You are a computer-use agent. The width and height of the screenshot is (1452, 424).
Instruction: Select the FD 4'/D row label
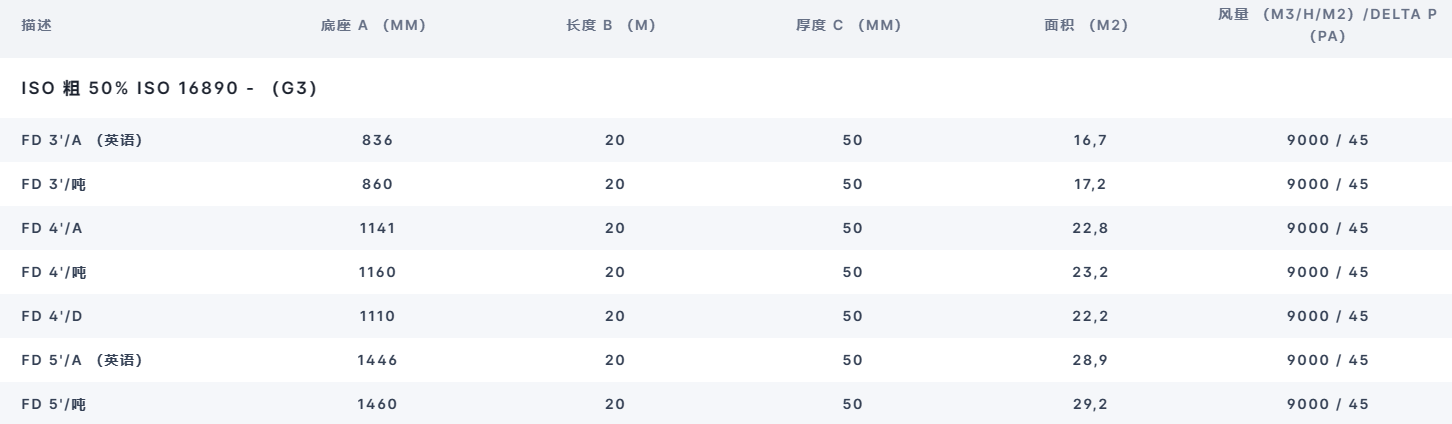[52, 316]
